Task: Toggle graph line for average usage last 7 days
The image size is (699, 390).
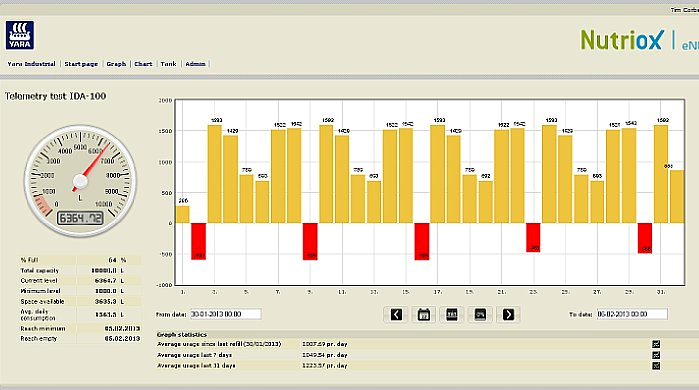Action: click(x=656, y=355)
